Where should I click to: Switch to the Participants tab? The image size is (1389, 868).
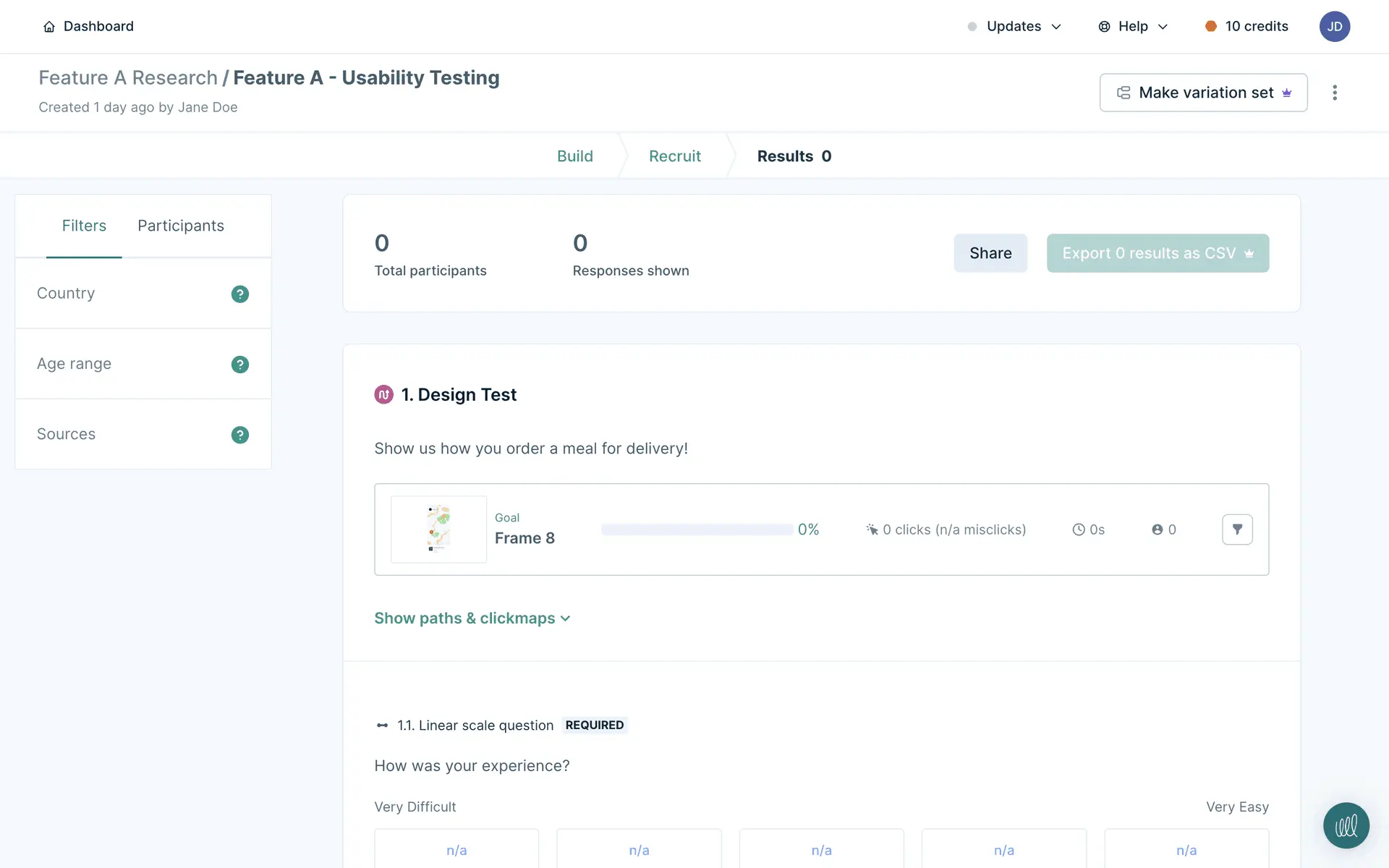click(181, 226)
